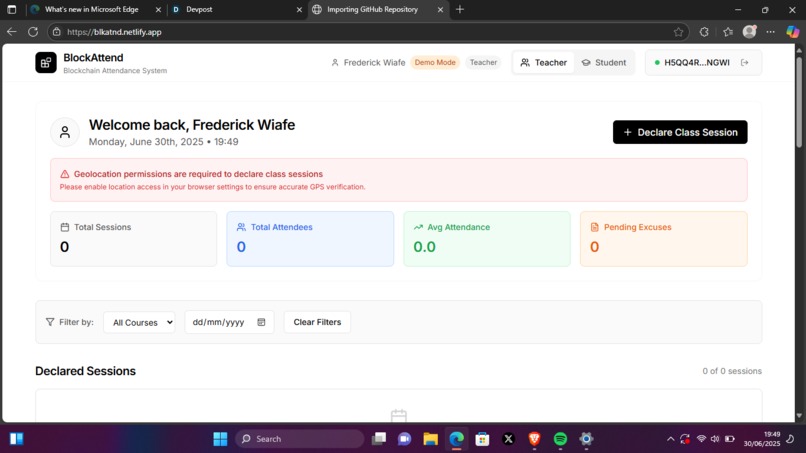Open the browser profile avatar
The width and height of the screenshot is (806, 453).
[x=749, y=31]
